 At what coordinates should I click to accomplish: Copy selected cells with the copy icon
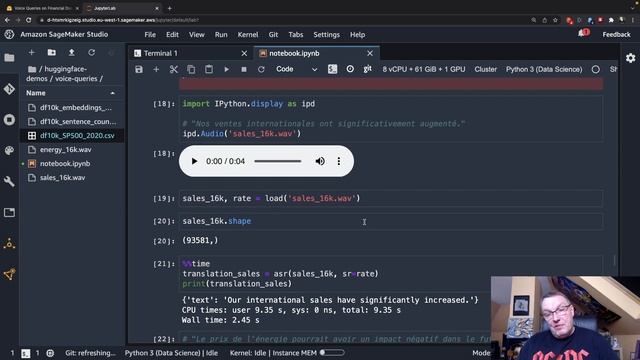[191, 69]
